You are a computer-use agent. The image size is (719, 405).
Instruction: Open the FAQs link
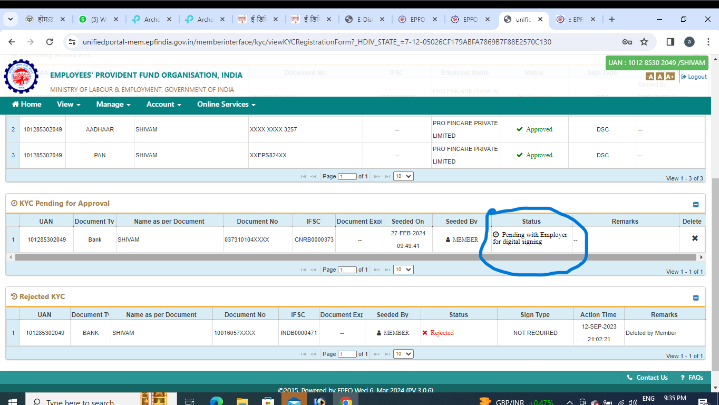[x=692, y=377]
